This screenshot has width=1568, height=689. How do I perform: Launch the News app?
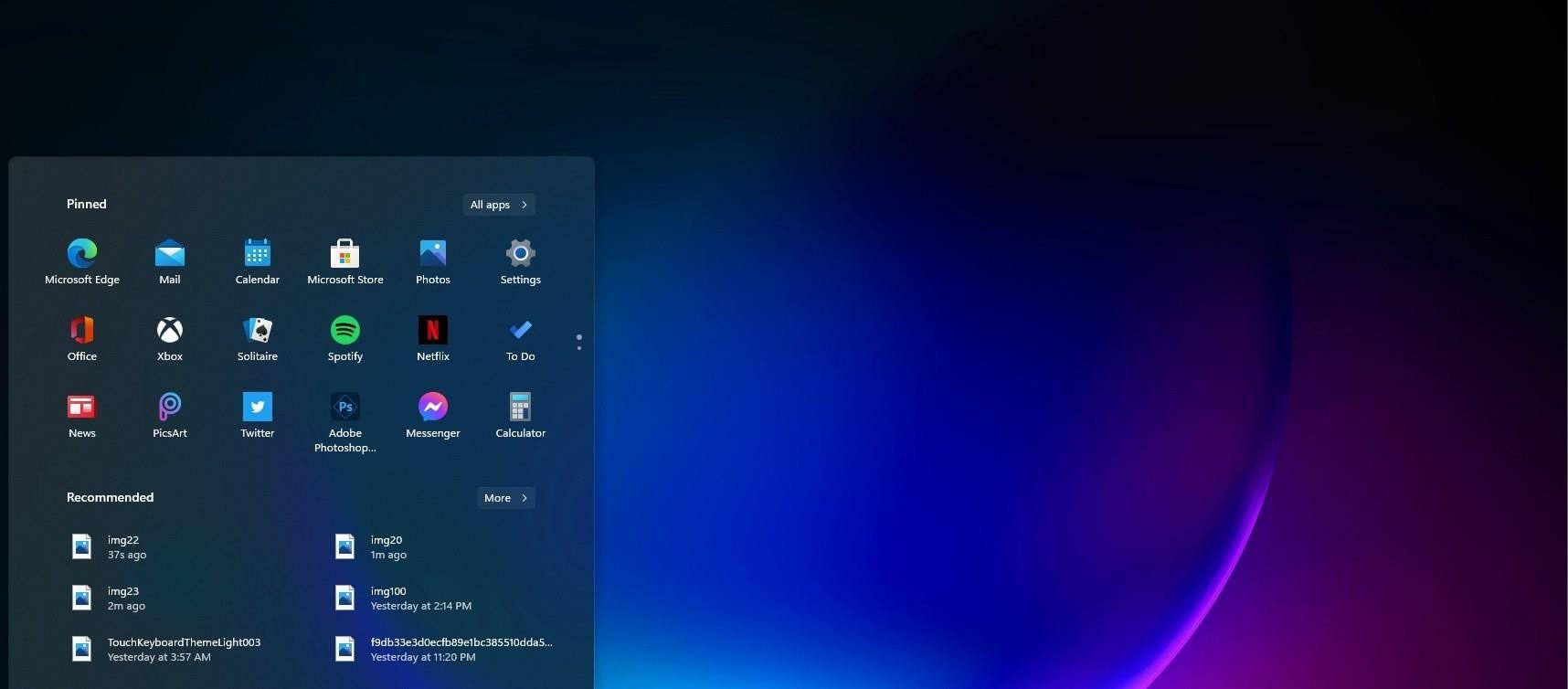click(82, 415)
